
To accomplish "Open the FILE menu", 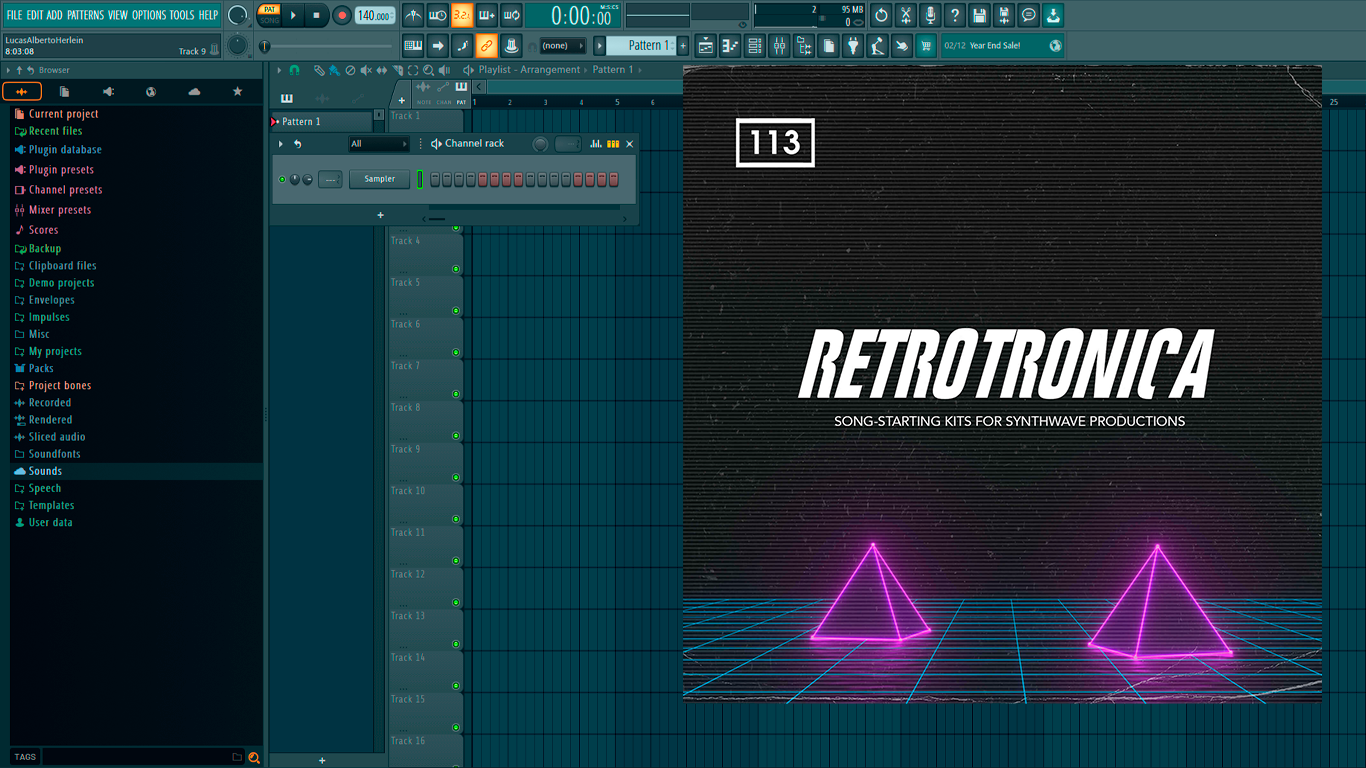I will coord(14,15).
